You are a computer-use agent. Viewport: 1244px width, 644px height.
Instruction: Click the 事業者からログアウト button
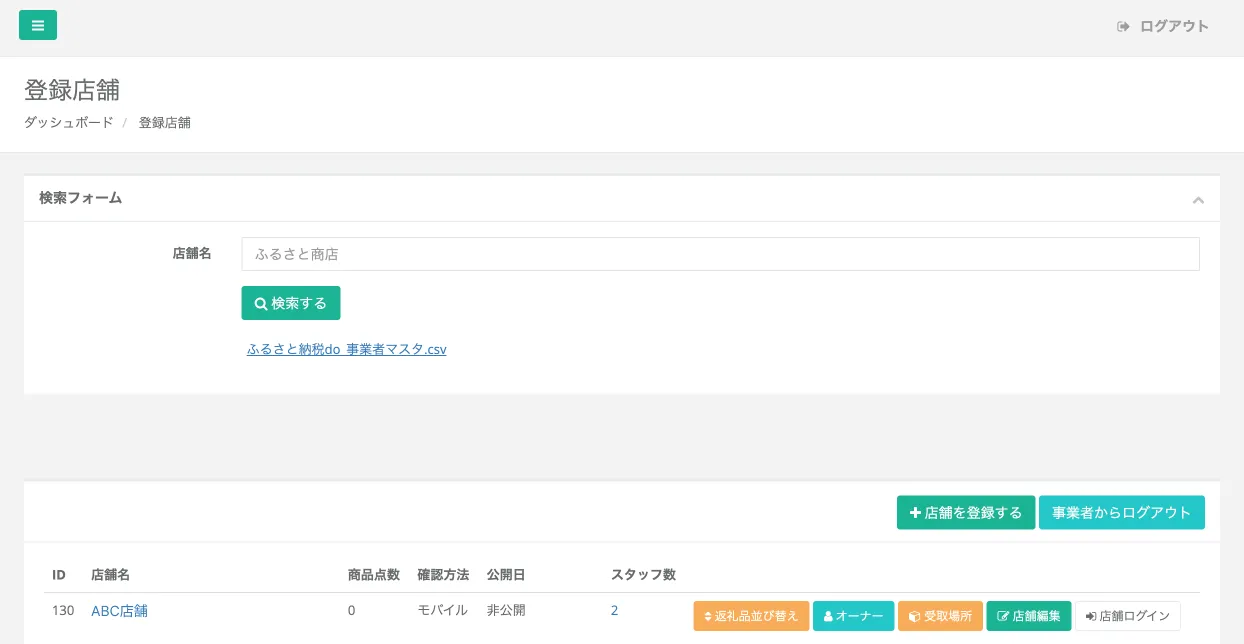click(x=1122, y=512)
